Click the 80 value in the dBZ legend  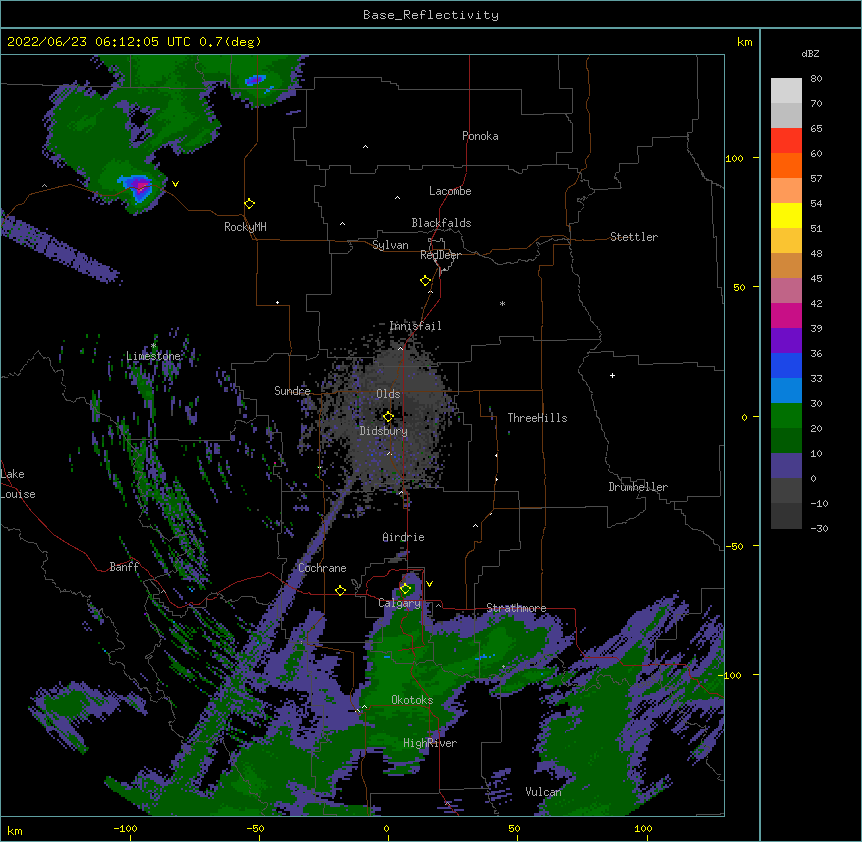point(816,79)
